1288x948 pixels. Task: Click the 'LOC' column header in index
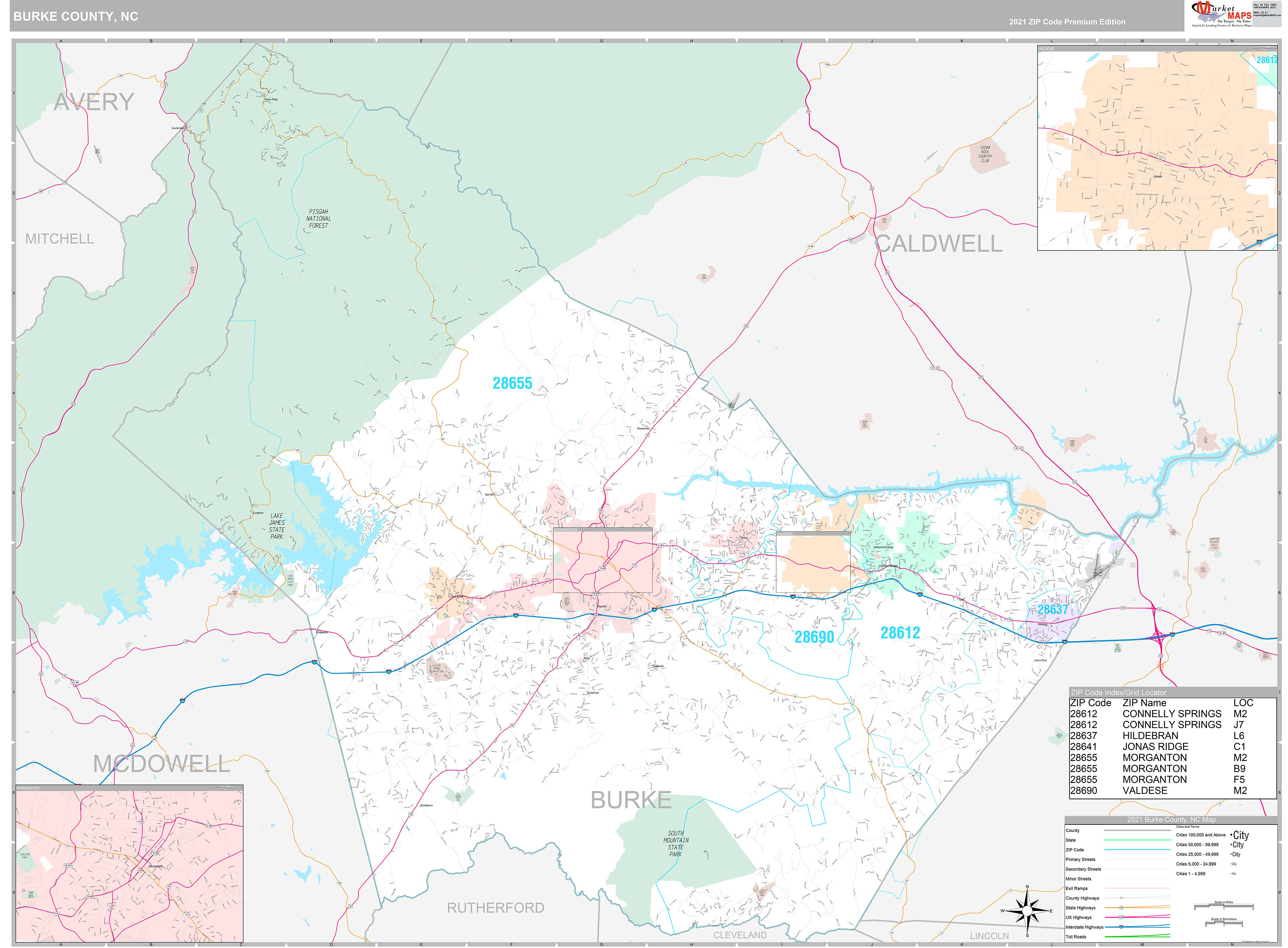1243,703
